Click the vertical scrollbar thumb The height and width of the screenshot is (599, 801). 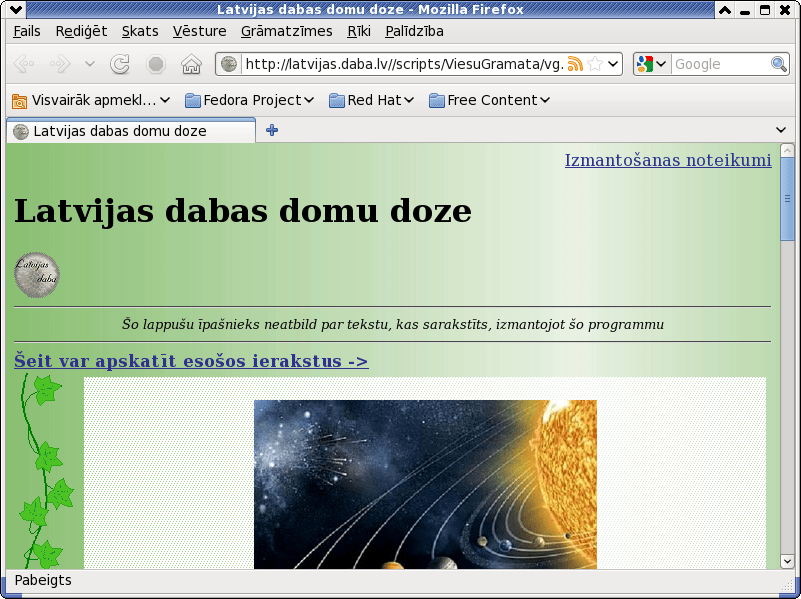tap(787, 198)
